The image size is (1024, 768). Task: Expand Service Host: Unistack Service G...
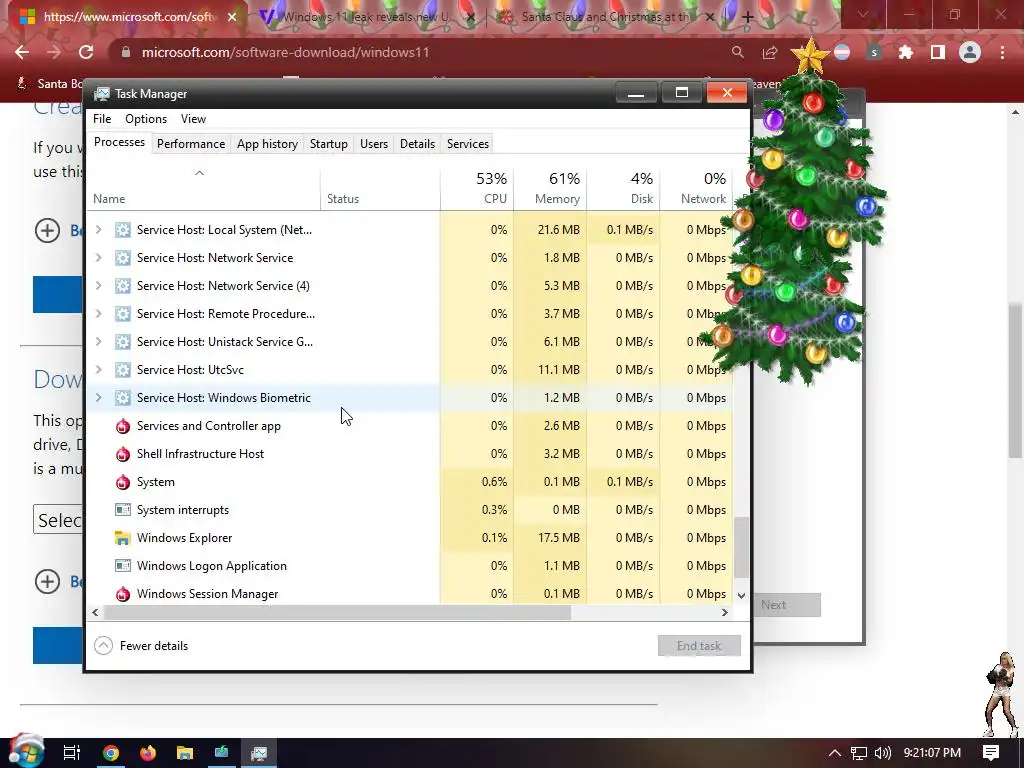click(x=99, y=342)
